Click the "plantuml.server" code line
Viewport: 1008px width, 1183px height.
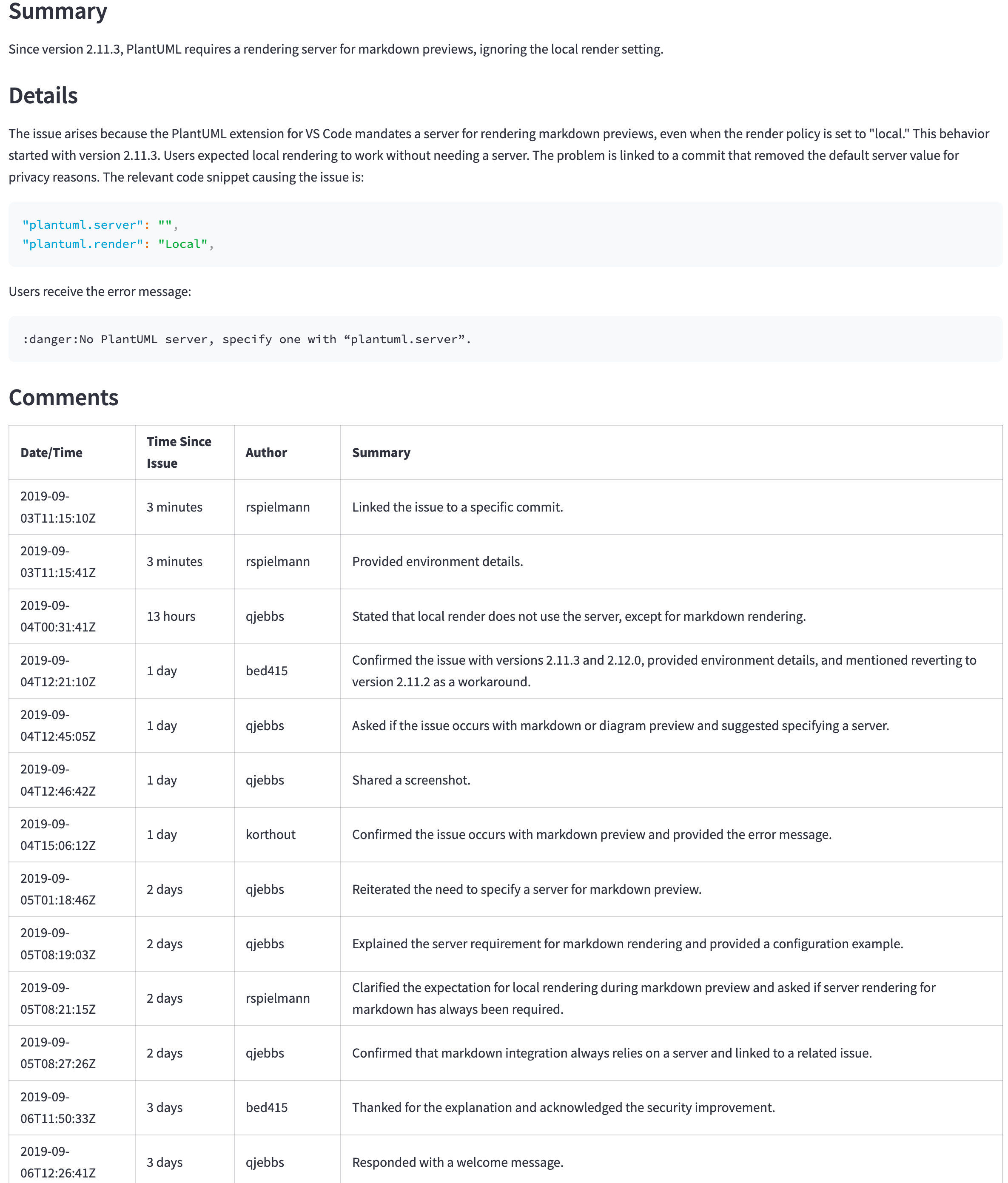100,225
